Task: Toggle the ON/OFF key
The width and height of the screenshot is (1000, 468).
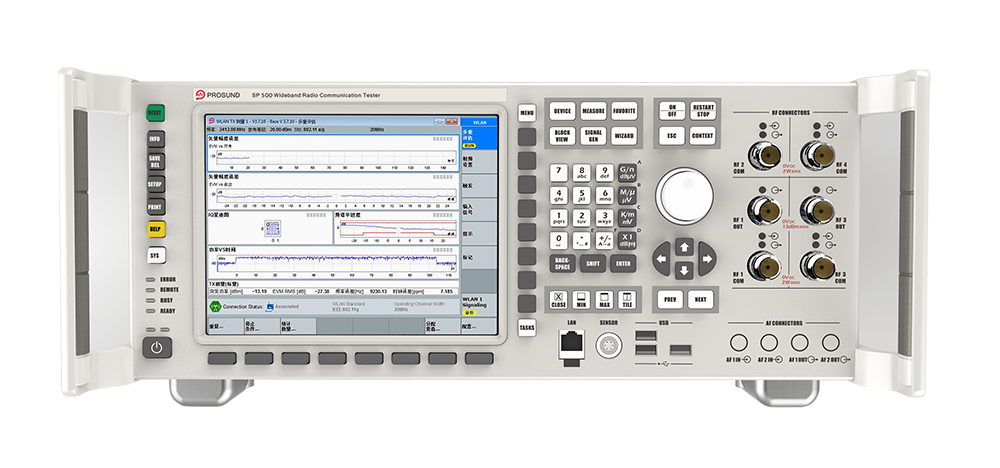Action: point(672,110)
